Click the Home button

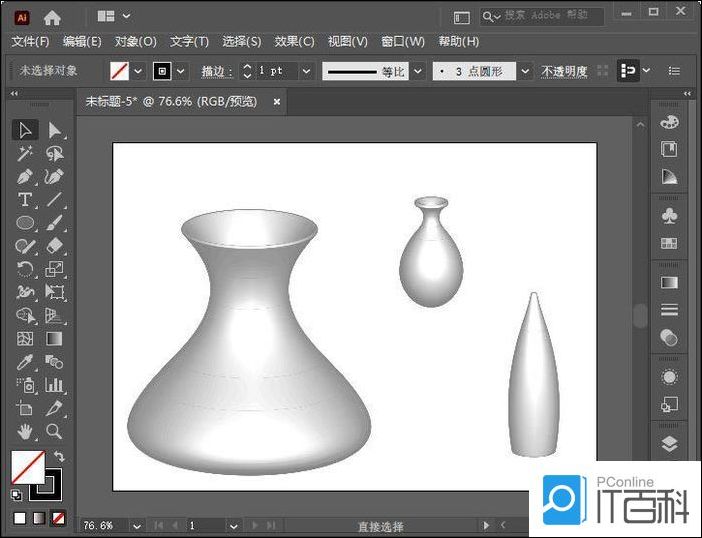[x=52, y=17]
